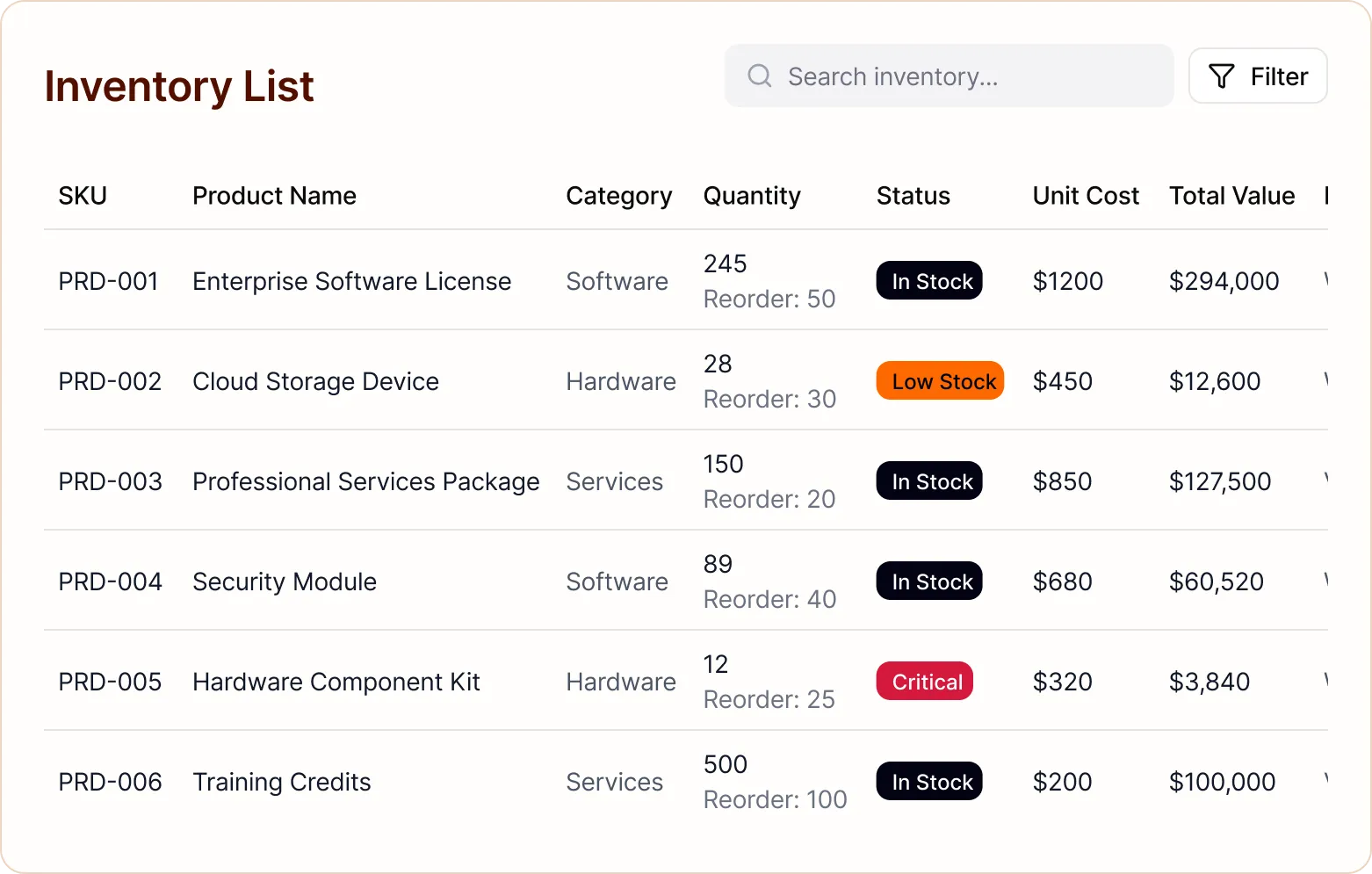This screenshot has width=1372, height=874.
Task: Sort by the SKU column header
Action: pyautogui.click(x=82, y=196)
